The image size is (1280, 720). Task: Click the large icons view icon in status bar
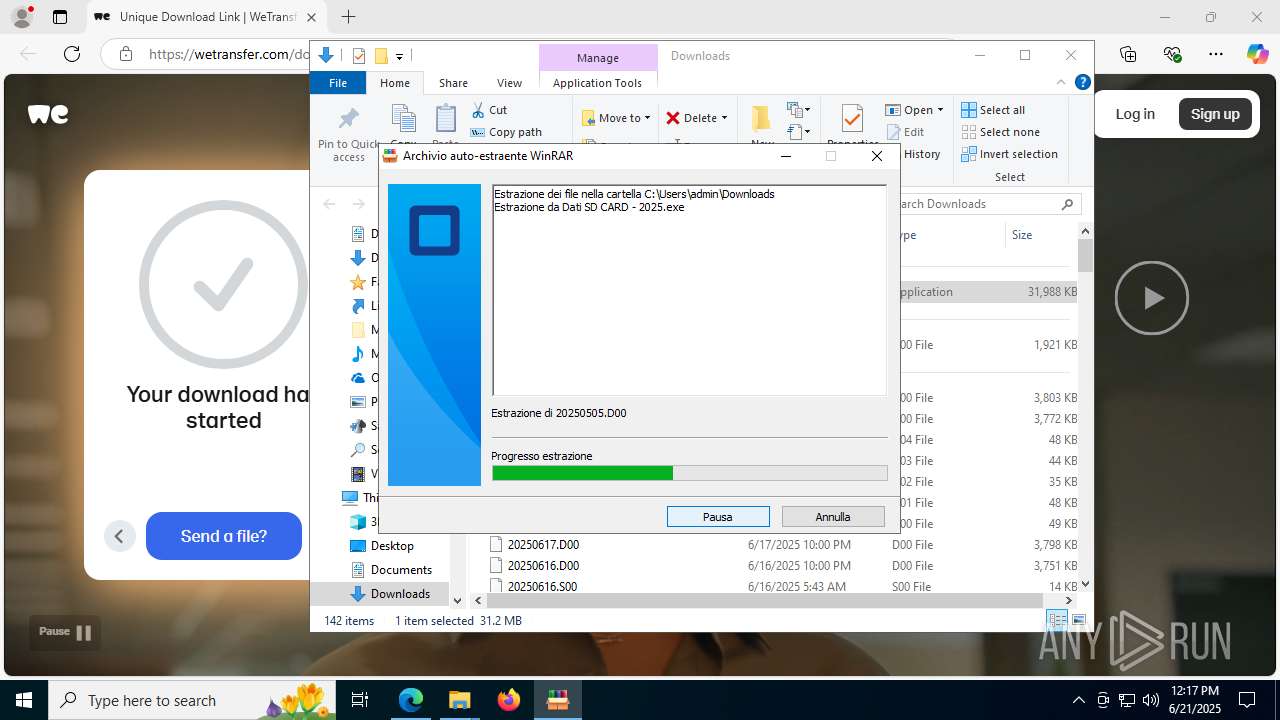coord(1079,621)
